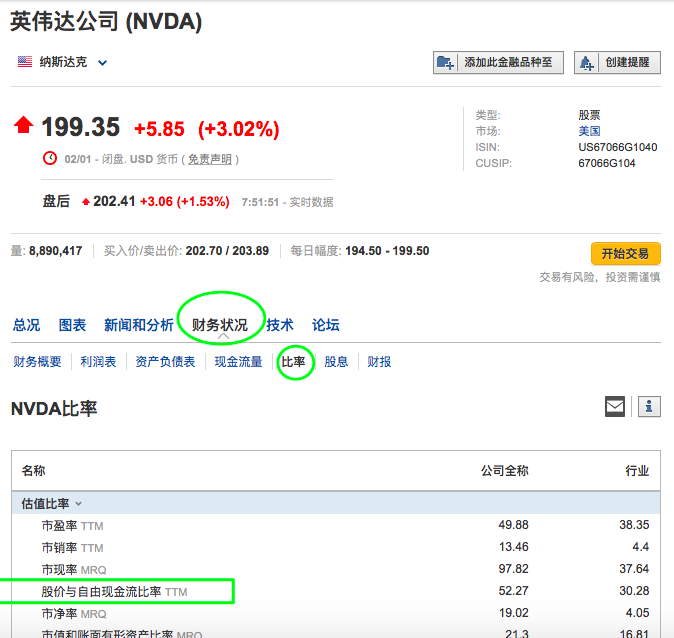Viewport: 674px width, 638px height.
Task: Open the 技术 tab
Action: click(280, 325)
